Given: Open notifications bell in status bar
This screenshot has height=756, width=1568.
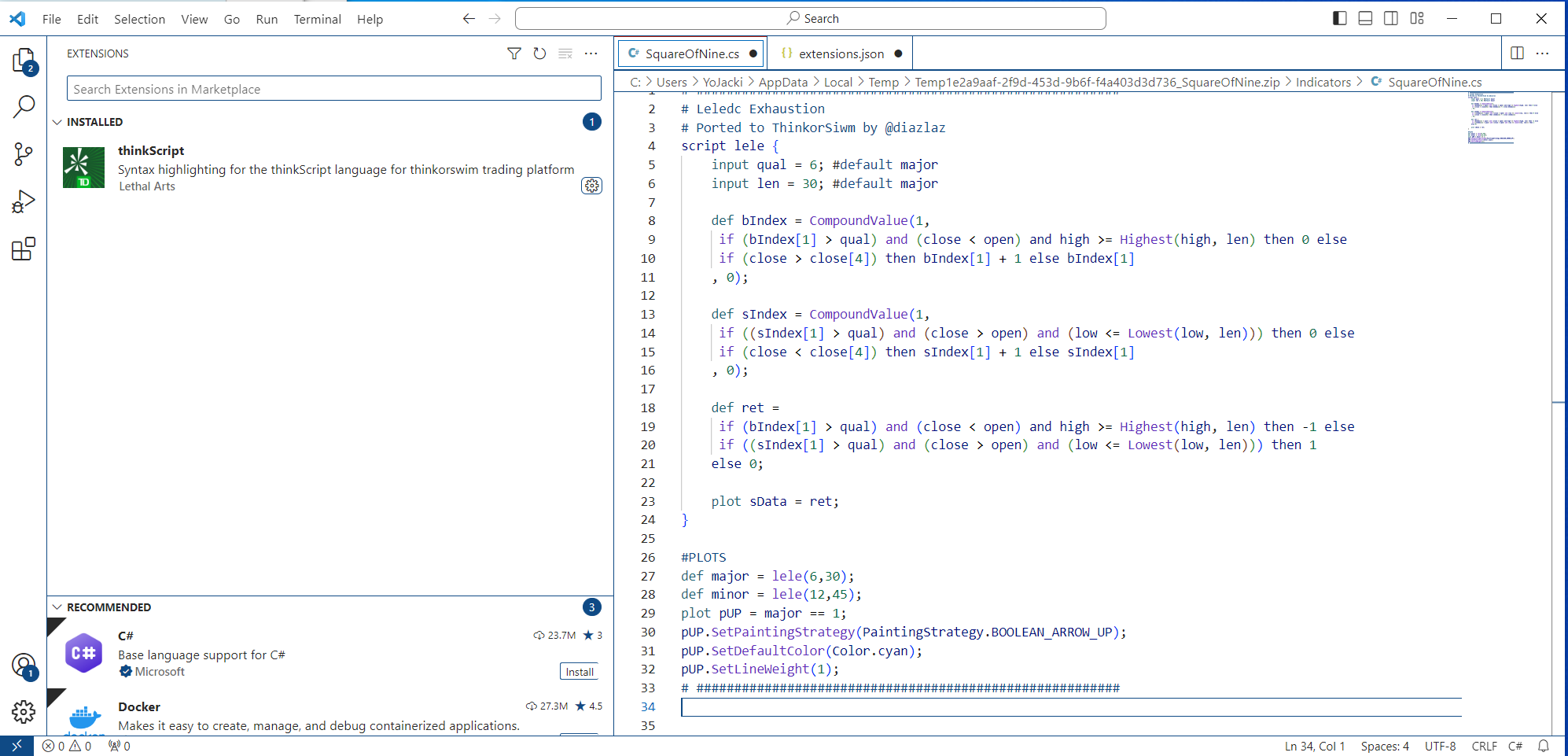Looking at the screenshot, I should coord(1544,746).
